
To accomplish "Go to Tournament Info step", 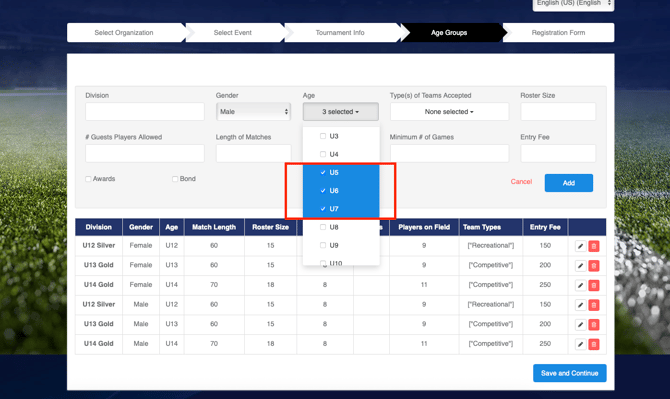I will (340, 32).
